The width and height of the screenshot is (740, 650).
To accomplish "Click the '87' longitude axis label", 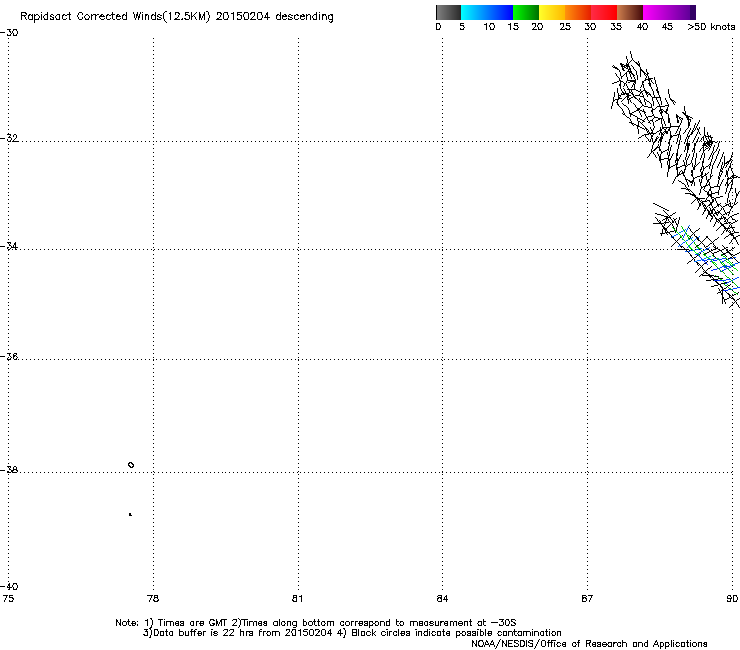I will [587, 599].
